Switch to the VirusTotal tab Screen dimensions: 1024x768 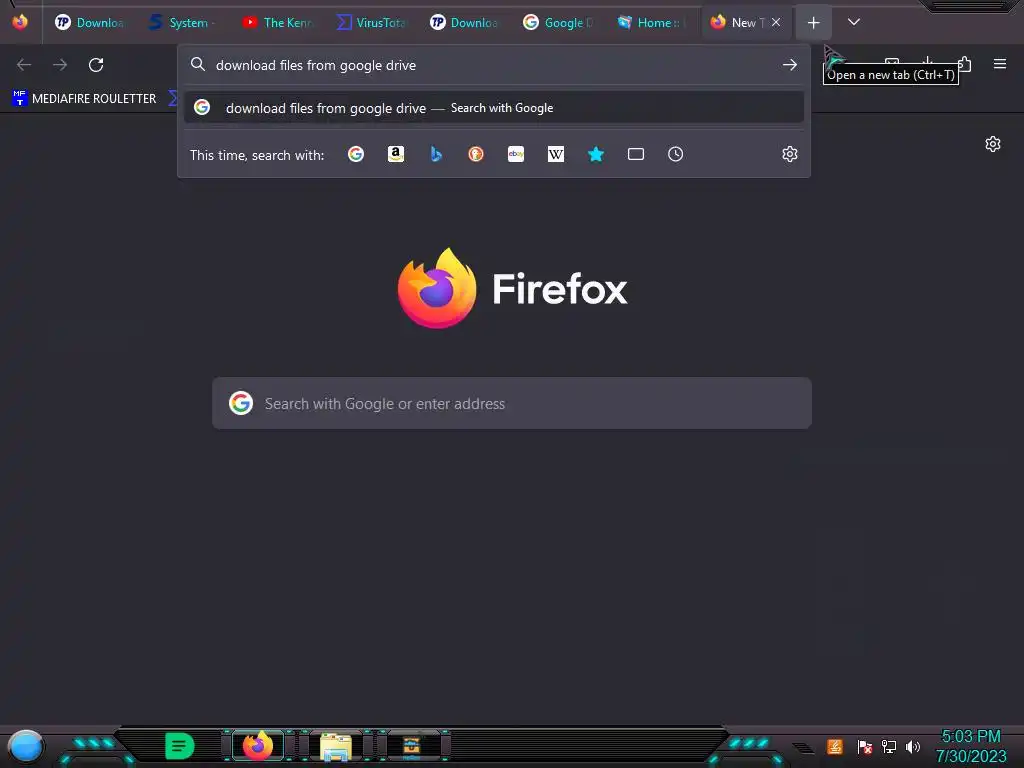click(x=371, y=23)
